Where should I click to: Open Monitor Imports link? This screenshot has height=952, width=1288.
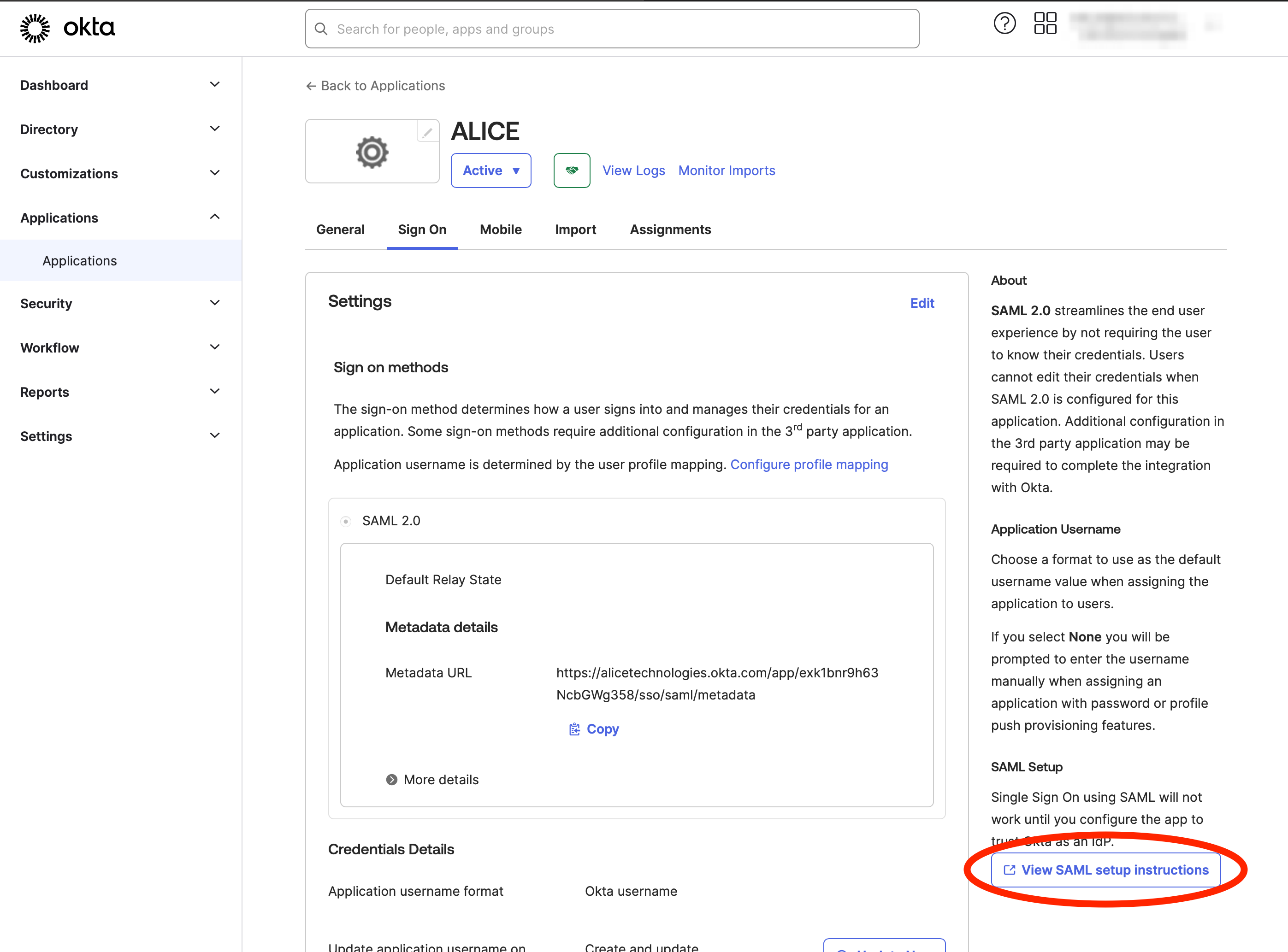pos(727,170)
